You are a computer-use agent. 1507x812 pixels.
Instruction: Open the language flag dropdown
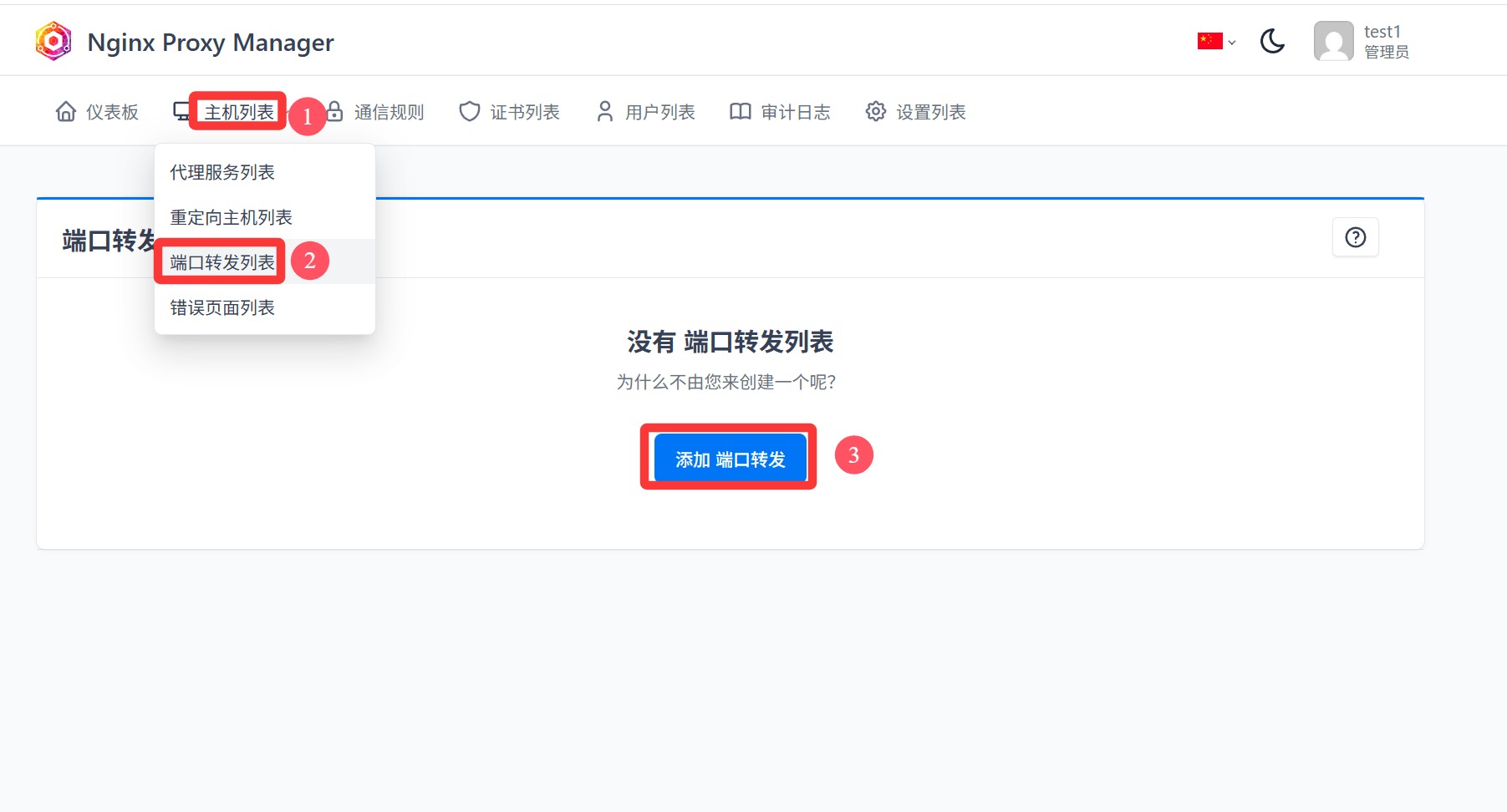[1215, 41]
